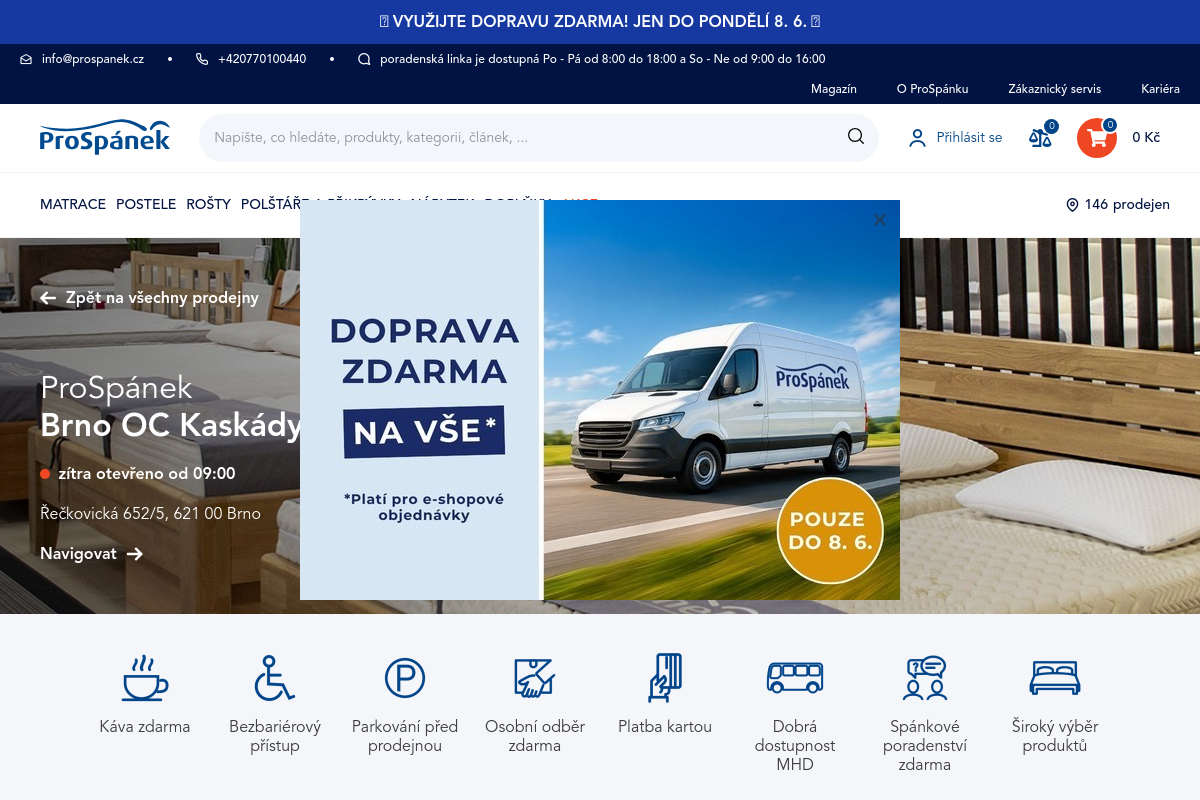Click the wheelchair access icon

pyautogui.click(x=274, y=678)
